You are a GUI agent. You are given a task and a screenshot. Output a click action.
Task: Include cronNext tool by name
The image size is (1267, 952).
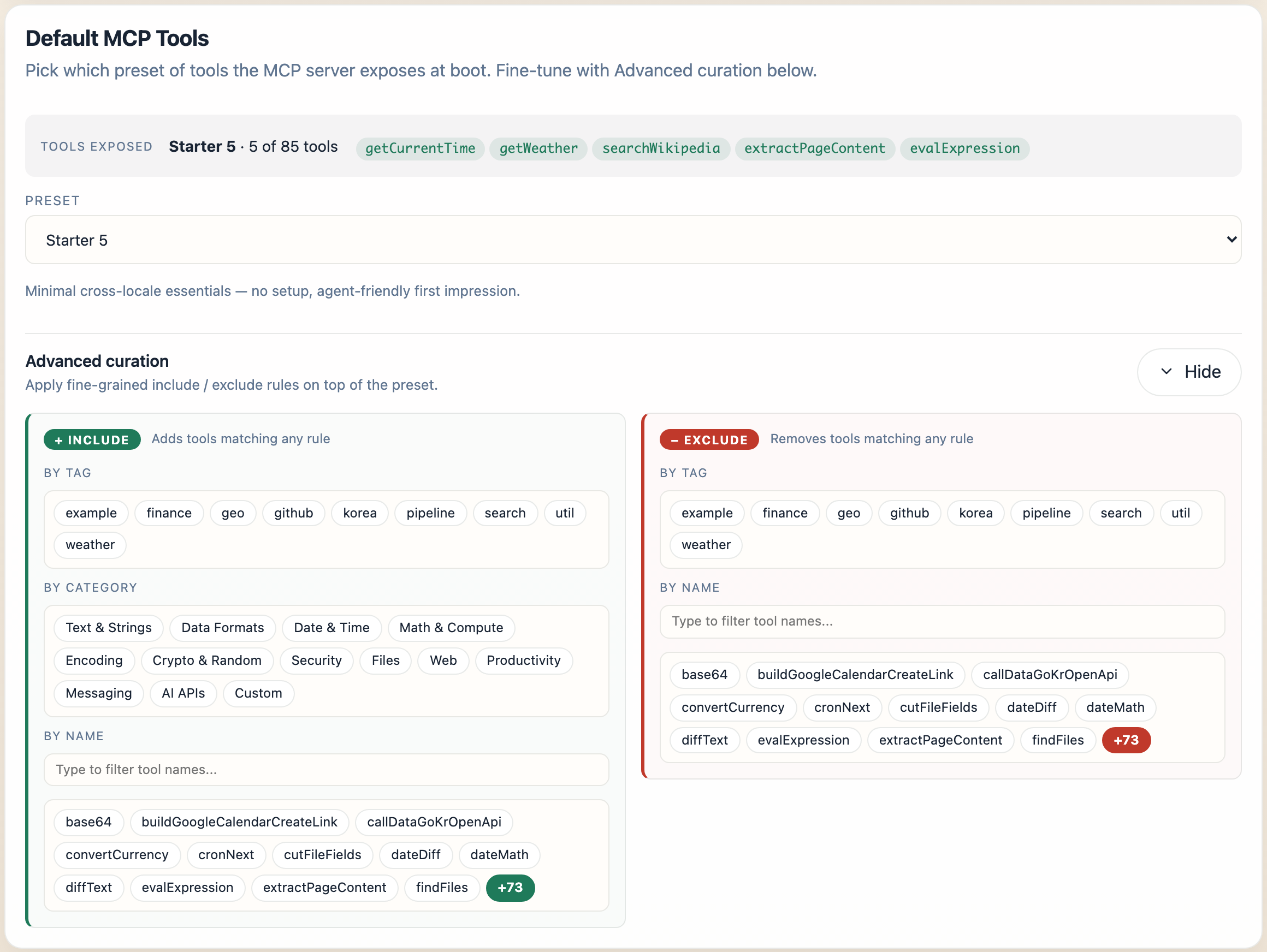[x=226, y=855]
